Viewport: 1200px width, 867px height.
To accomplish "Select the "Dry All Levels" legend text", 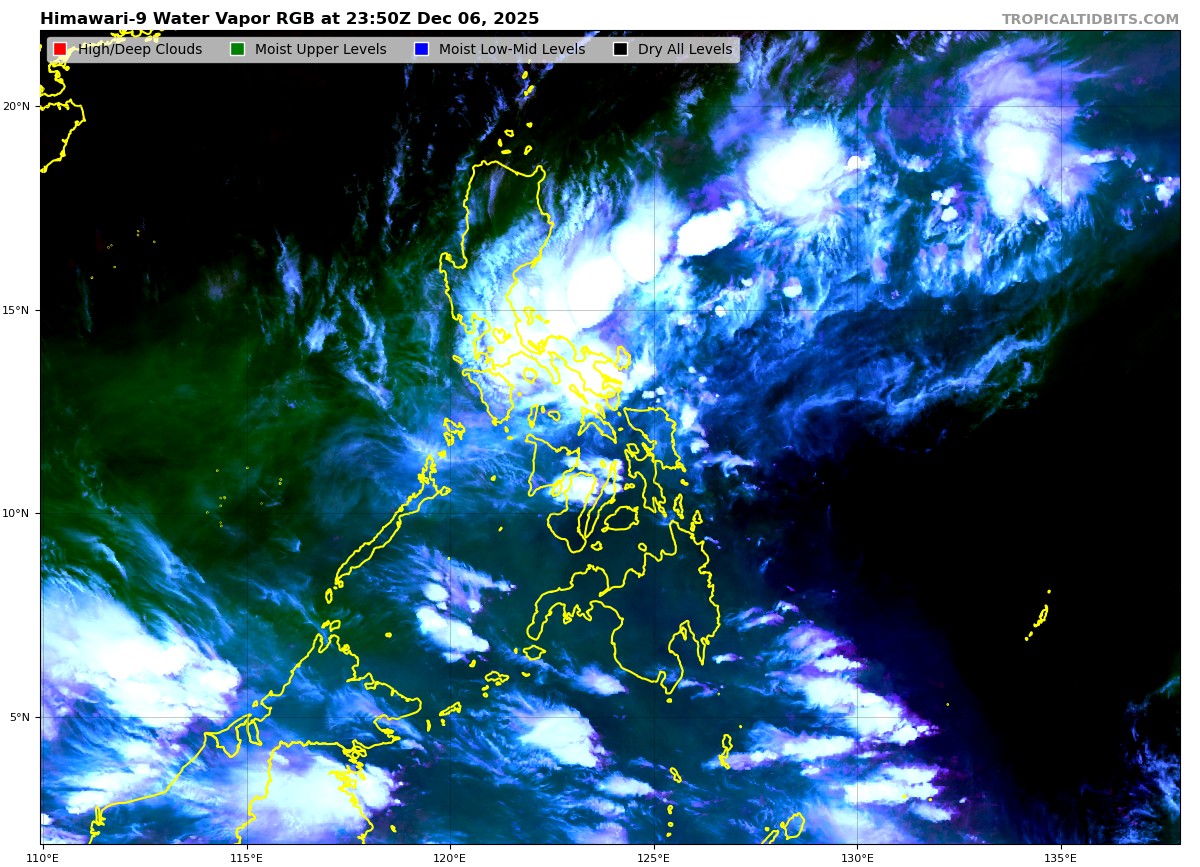I will (684, 49).
